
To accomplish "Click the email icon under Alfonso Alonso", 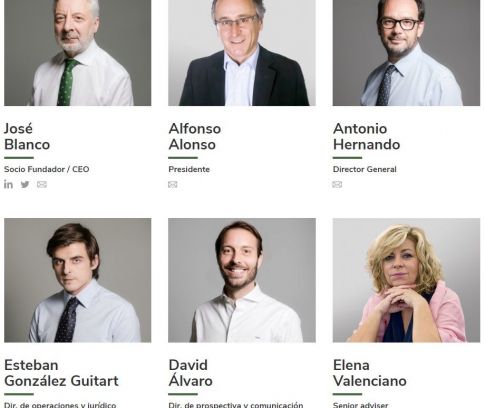I will pos(173,184).
